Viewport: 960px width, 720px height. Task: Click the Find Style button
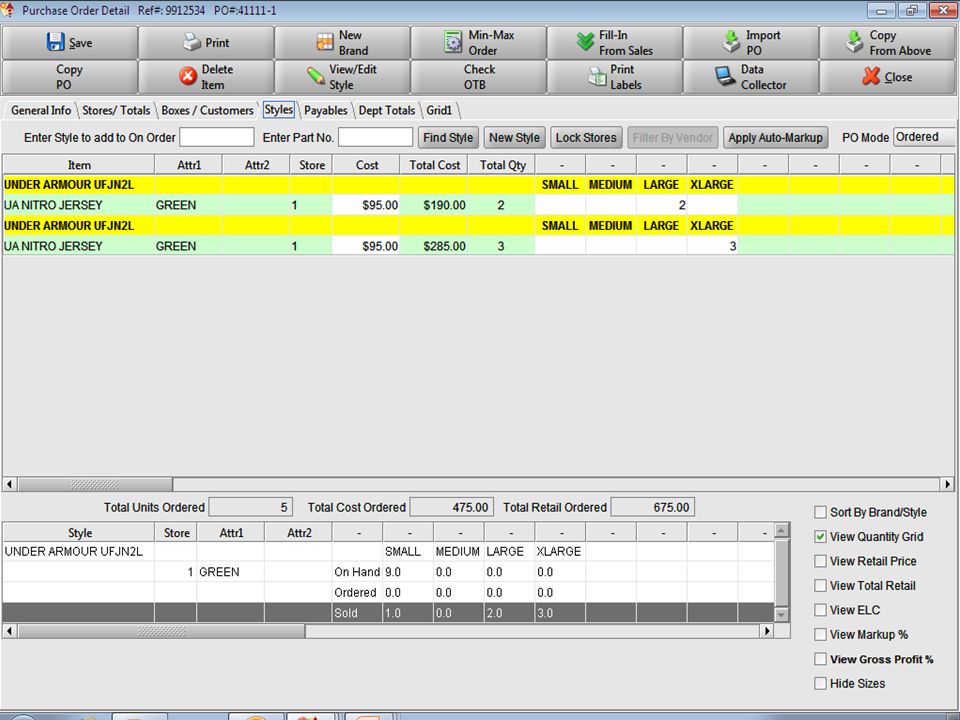(x=448, y=137)
